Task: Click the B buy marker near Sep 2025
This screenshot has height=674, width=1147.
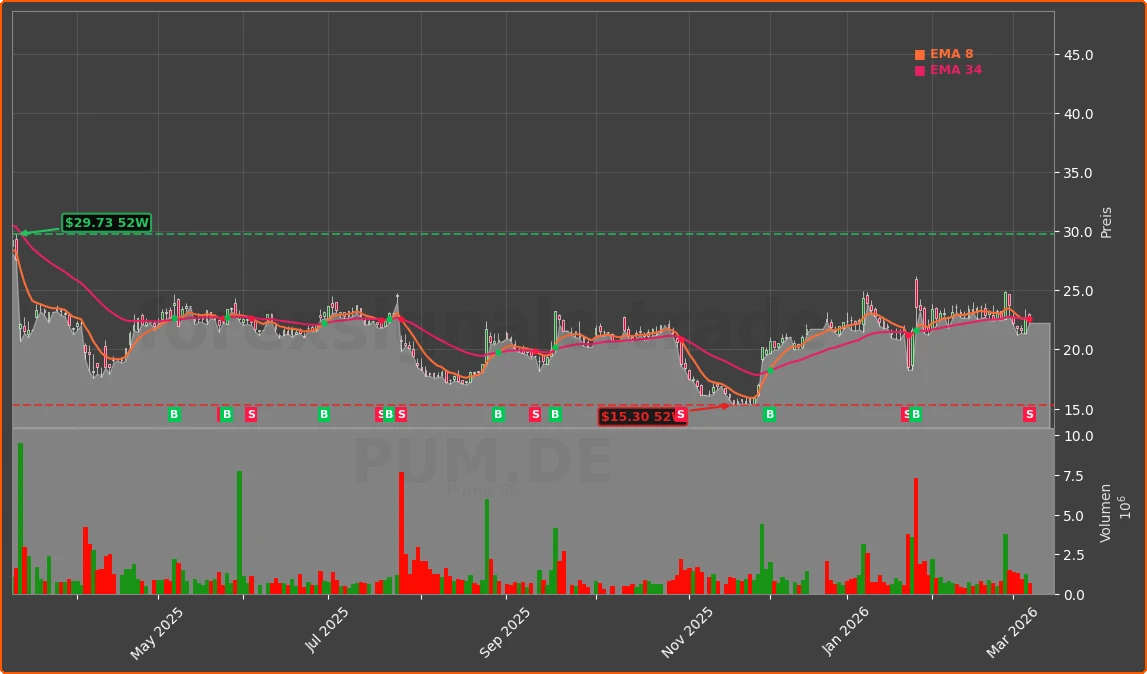Action: [x=497, y=413]
